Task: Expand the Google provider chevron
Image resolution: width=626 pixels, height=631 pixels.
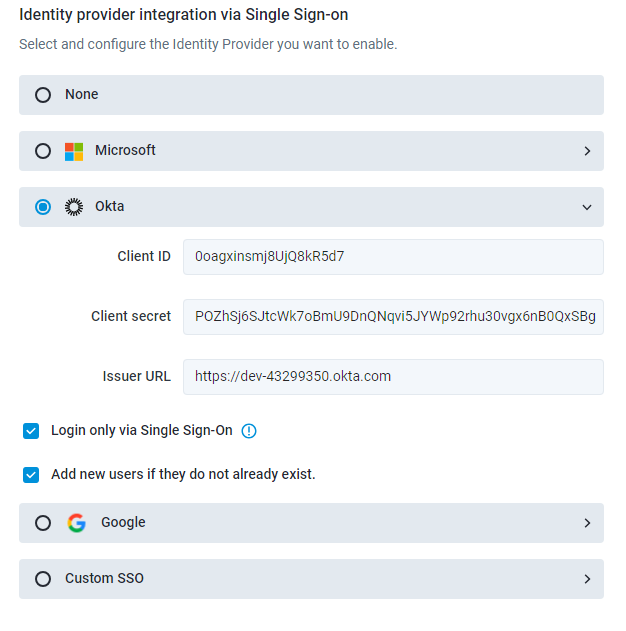Action: point(587,523)
